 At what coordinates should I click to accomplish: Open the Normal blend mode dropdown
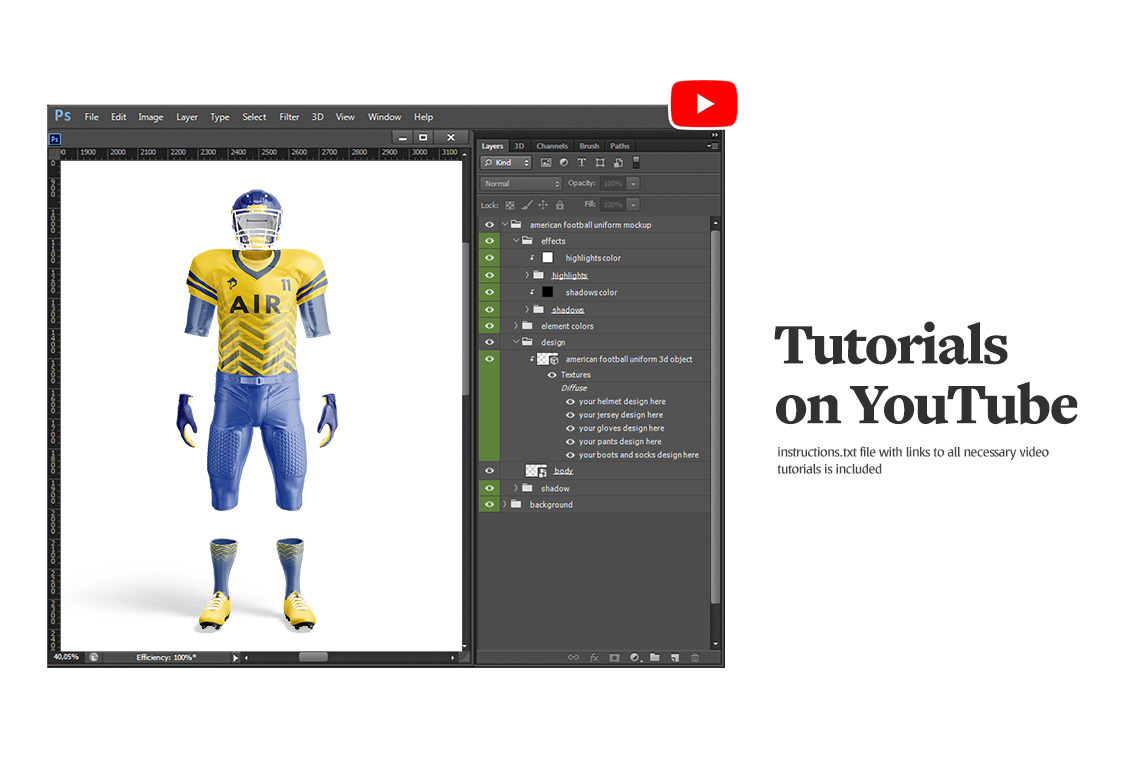pyautogui.click(x=521, y=184)
